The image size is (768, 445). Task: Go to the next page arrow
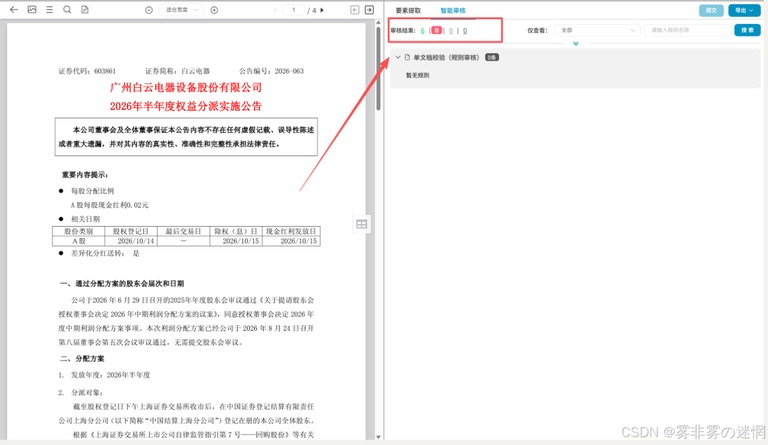tap(322, 10)
